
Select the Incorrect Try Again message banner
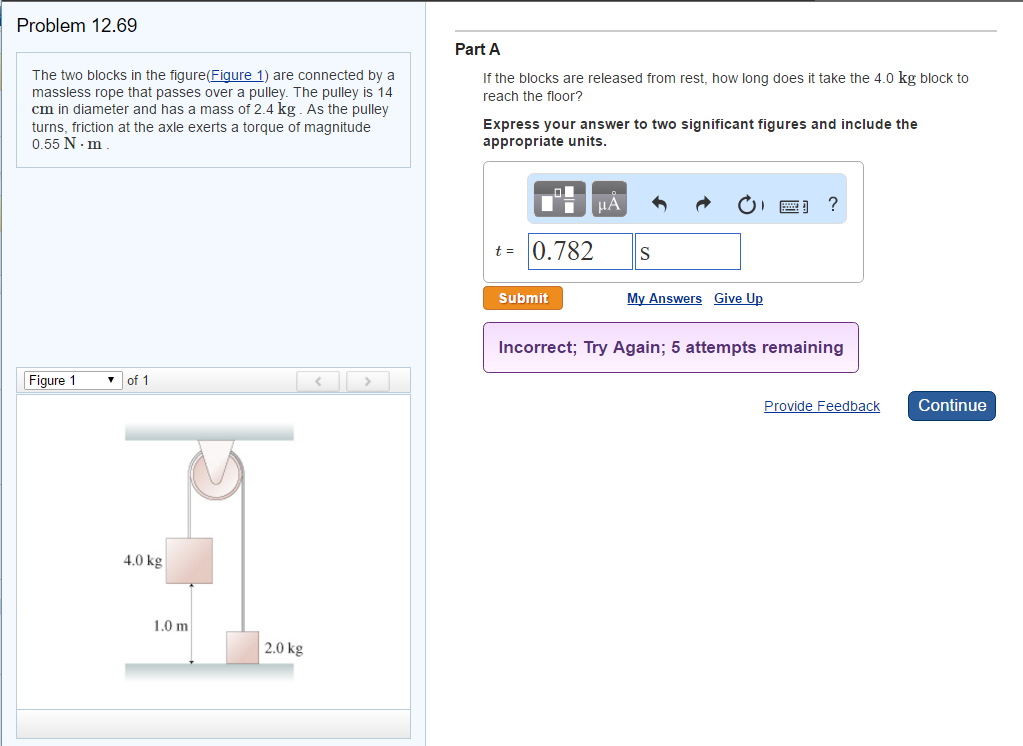(670, 347)
